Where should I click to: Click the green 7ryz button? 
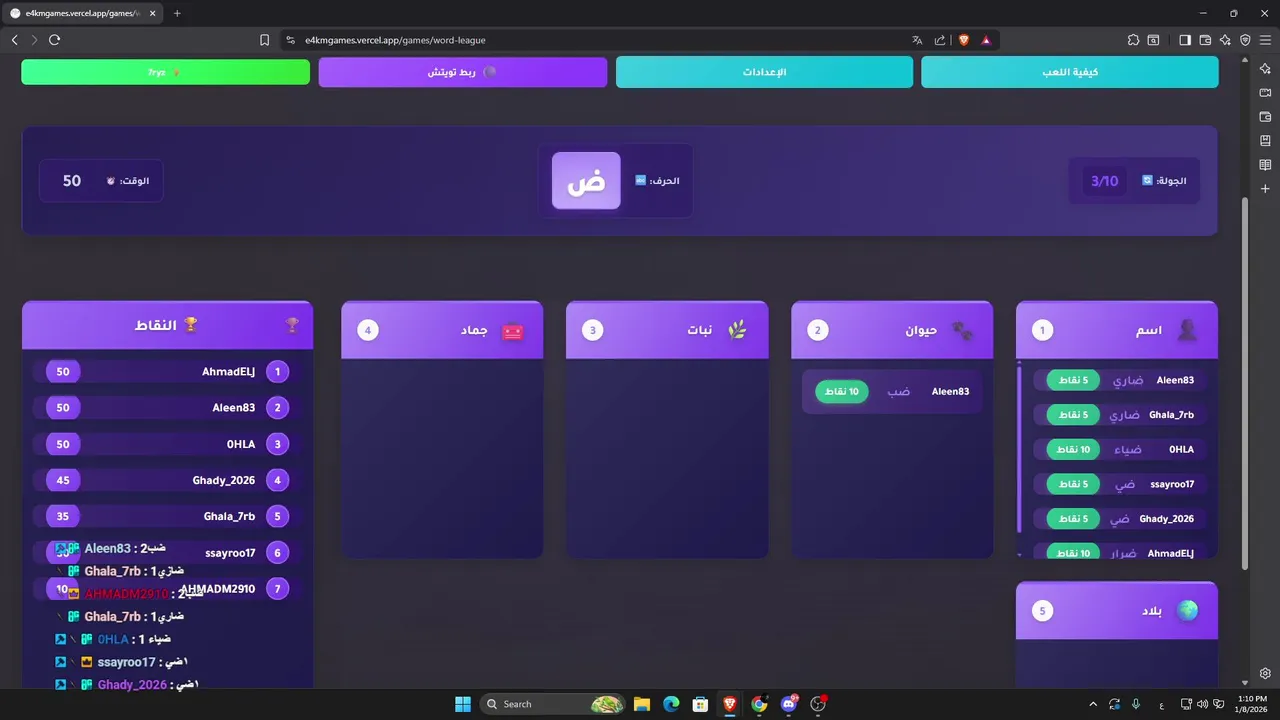coord(166,72)
